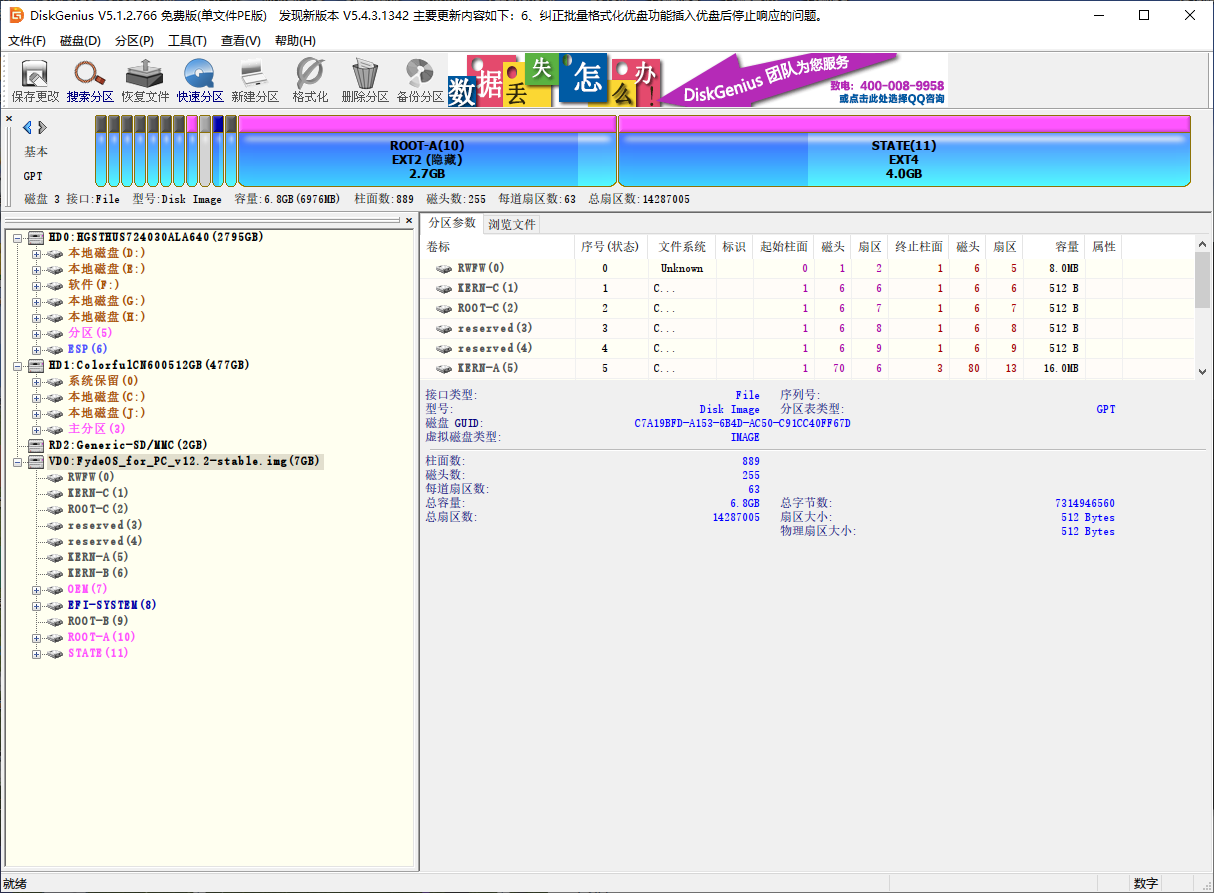The height and width of the screenshot is (893, 1214).
Task: Select 本地磁盘(J:) in the tree
Action: tap(107, 413)
